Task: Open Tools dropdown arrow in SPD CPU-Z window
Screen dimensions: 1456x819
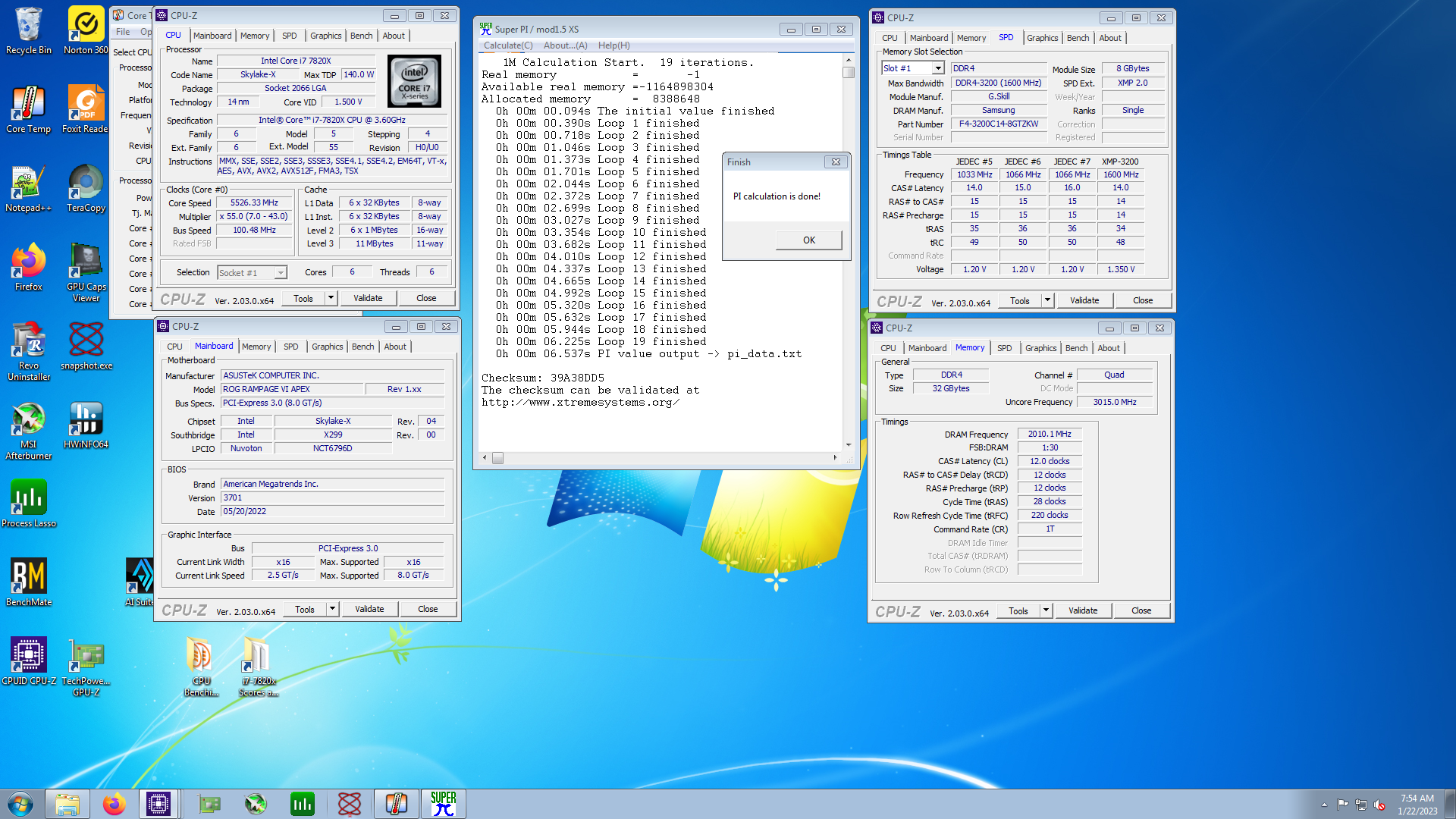Action: 1048,300
